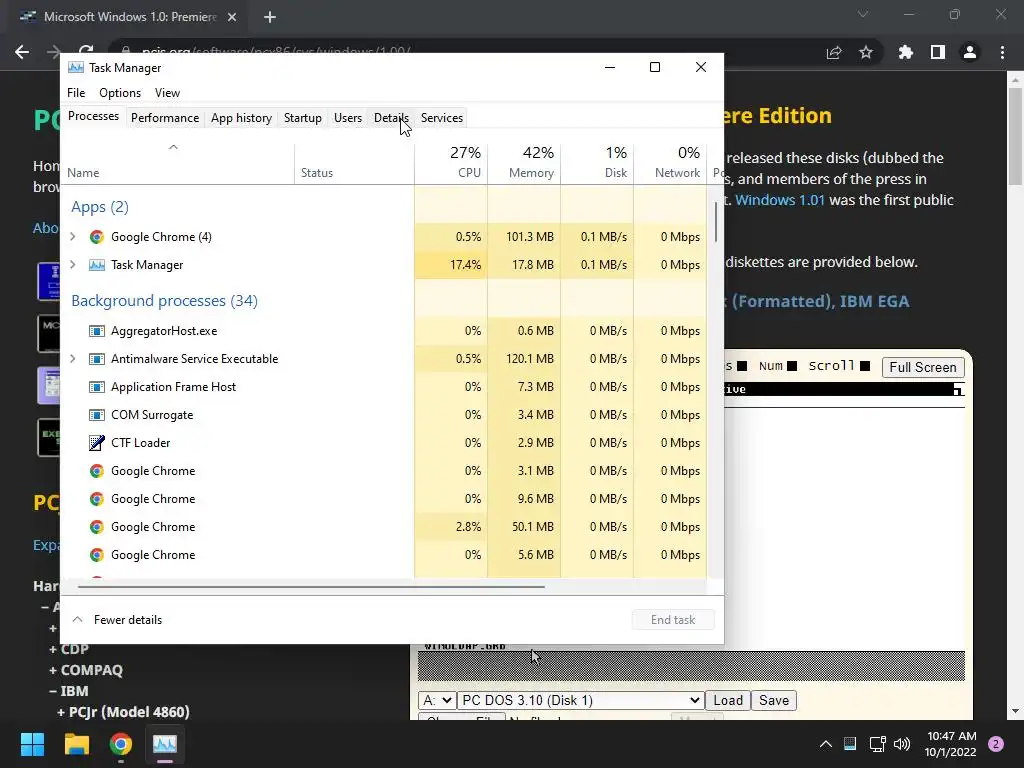Image resolution: width=1024 pixels, height=768 pixels.
Task: Open the PC DOS 3.10 (Disk 1) dropdown
Action: [x=581, y=700]
